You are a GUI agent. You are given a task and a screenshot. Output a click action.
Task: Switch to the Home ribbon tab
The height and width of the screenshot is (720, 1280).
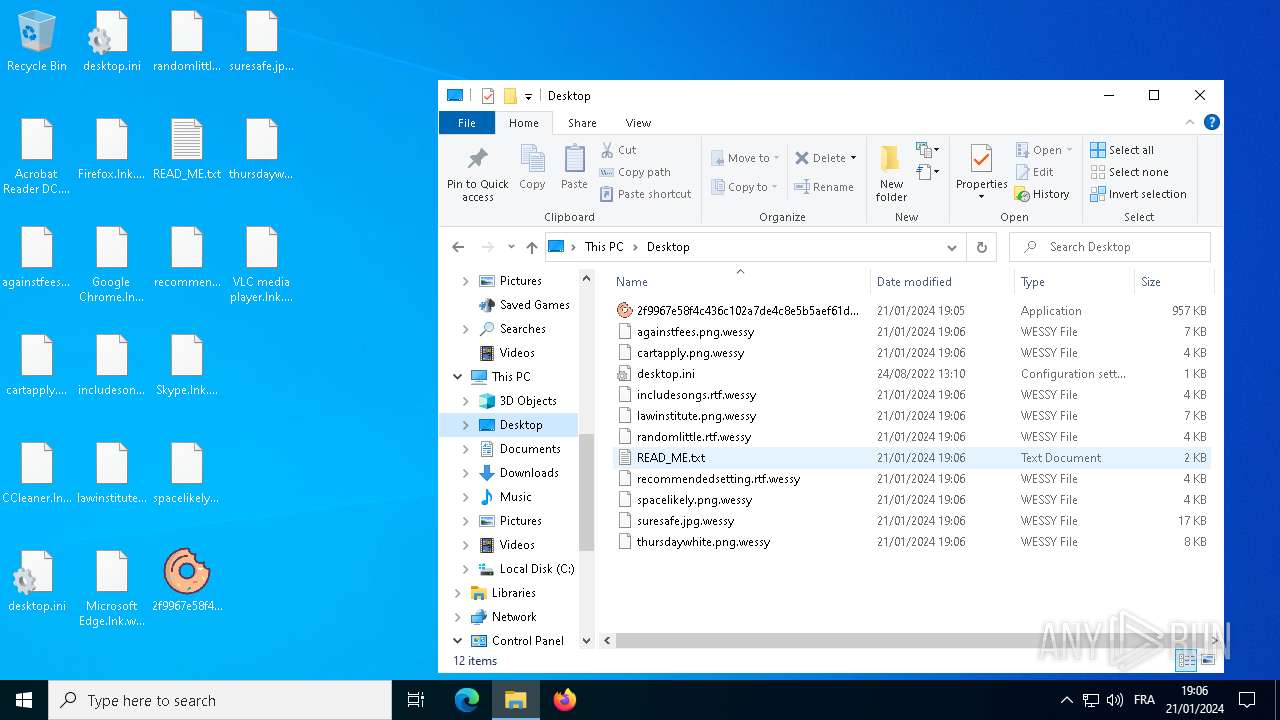[x=524, y=123]
